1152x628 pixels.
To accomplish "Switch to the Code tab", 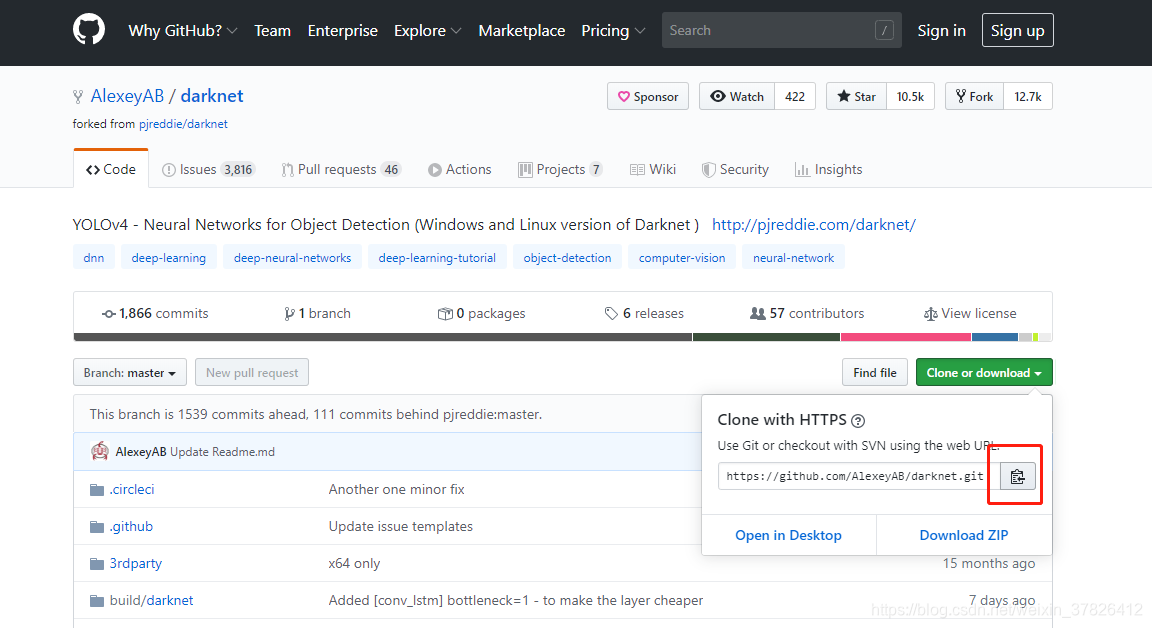I will coord(111,169).
